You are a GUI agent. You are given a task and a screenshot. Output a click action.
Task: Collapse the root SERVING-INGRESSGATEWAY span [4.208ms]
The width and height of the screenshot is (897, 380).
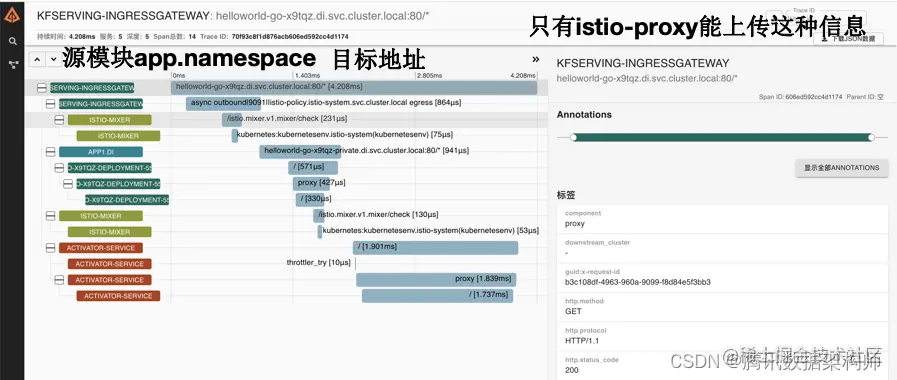(x=41, y=88)
